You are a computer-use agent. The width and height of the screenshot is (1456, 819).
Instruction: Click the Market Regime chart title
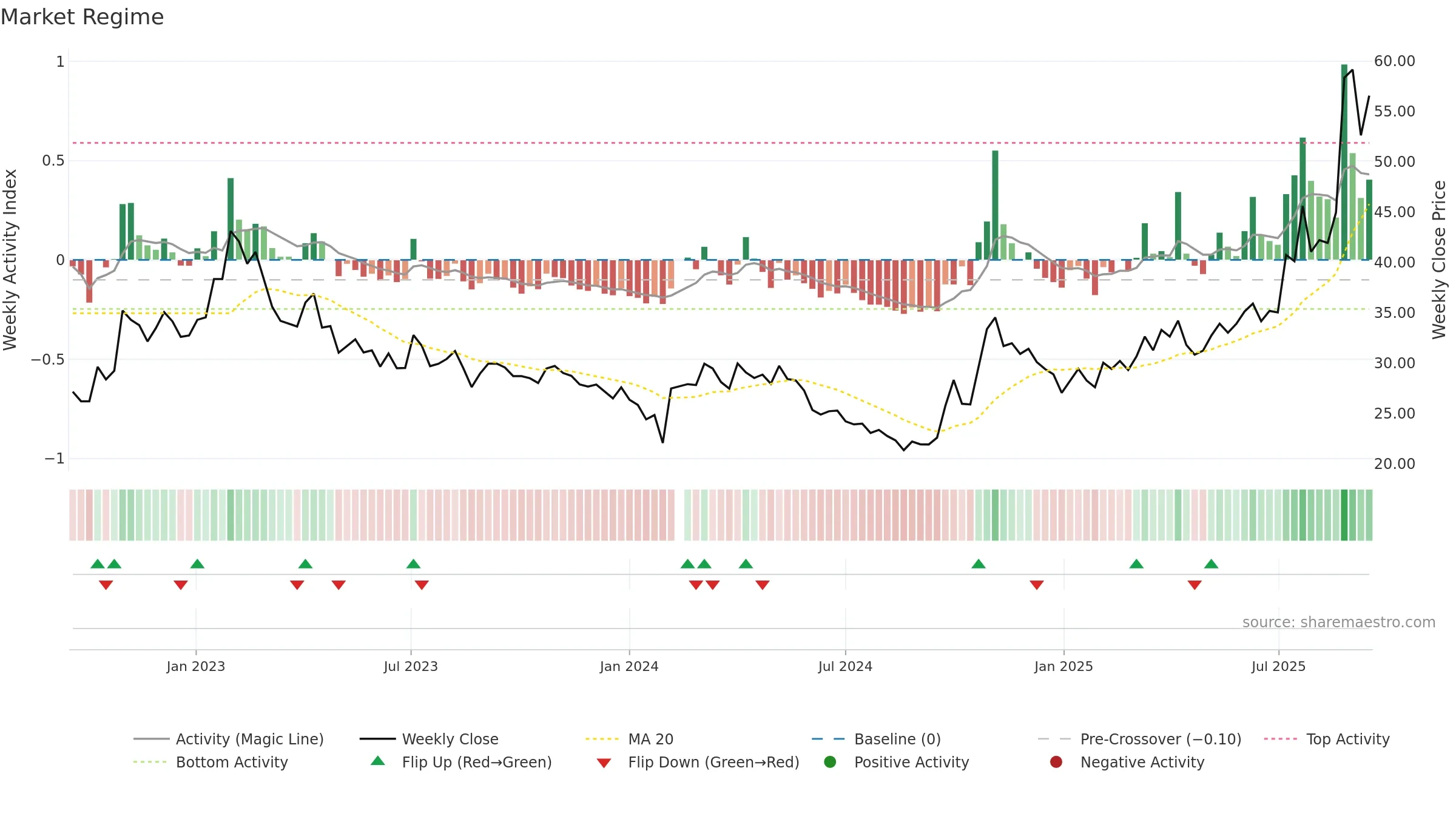click(82, 17)
